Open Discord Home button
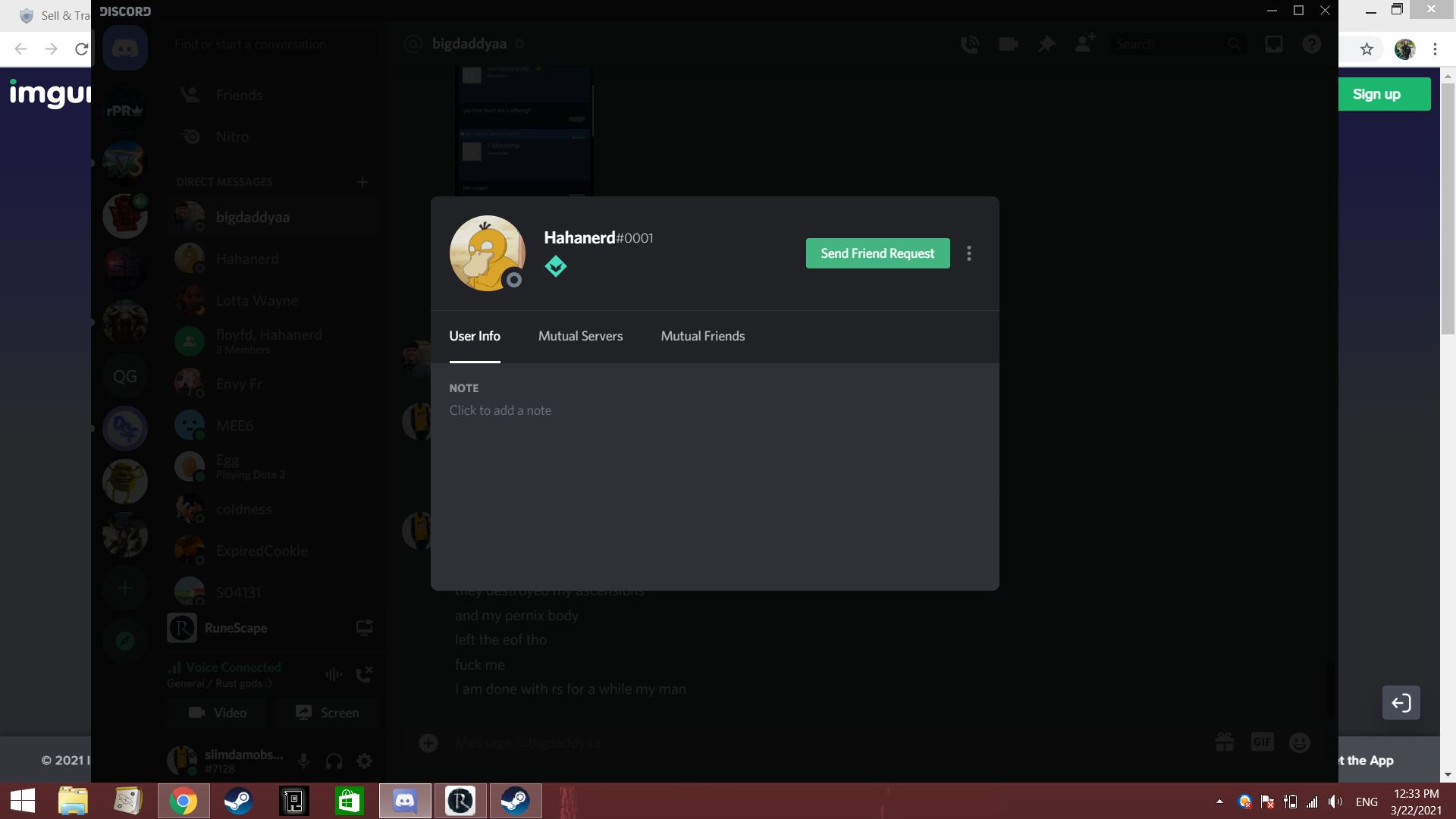This screenshot has width=1456, height=819. coord(125,48)
